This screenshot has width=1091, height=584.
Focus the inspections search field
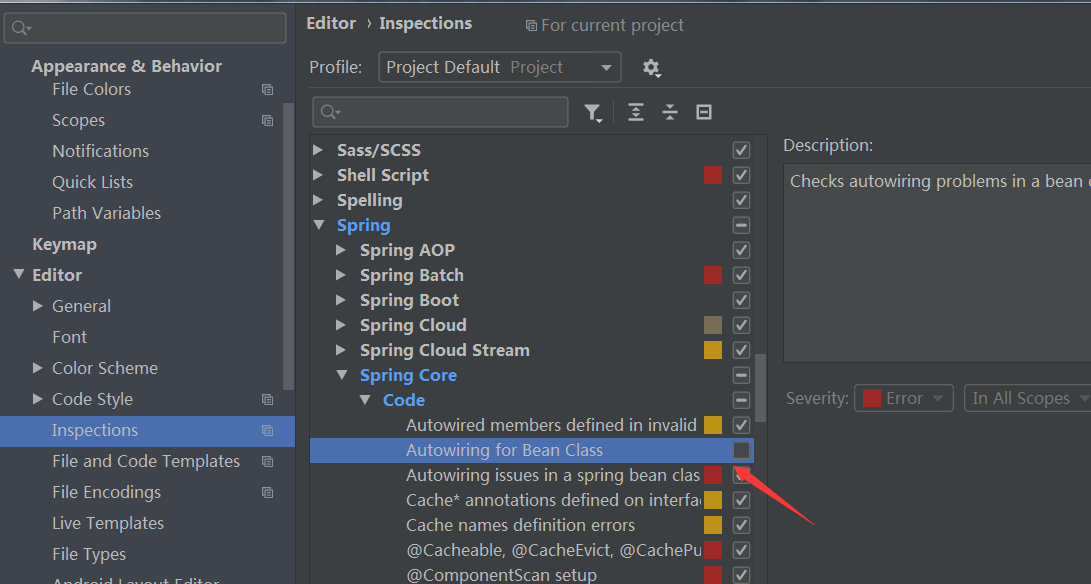click(x=440, y=112)
